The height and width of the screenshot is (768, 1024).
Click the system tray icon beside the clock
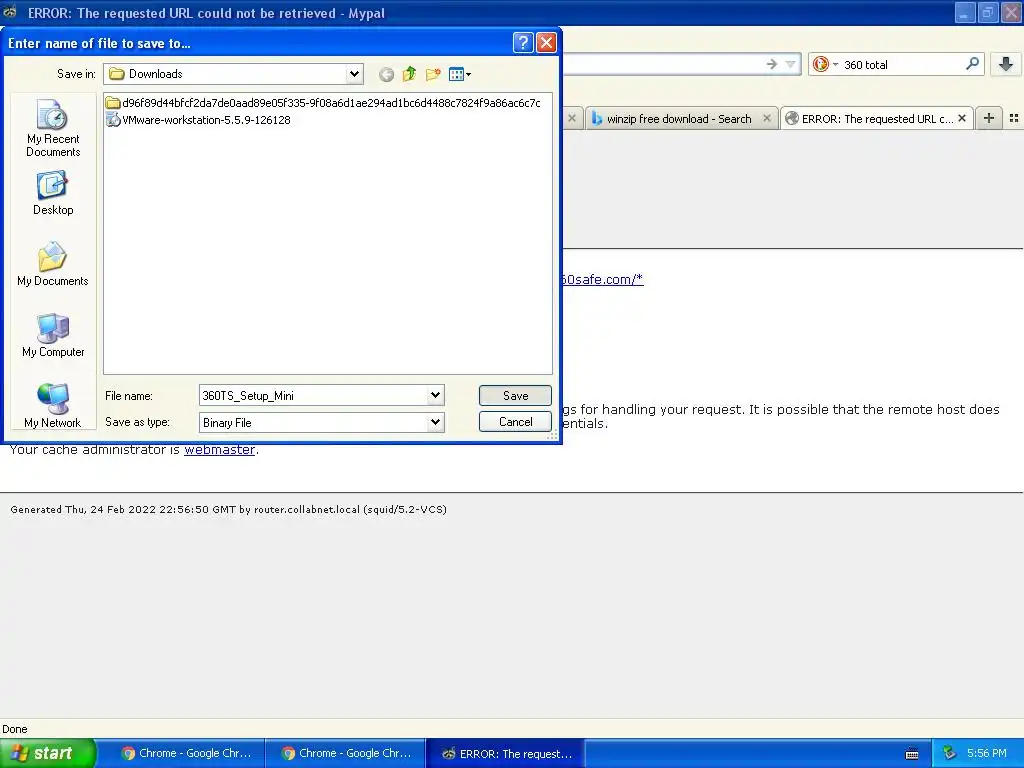tap(950, 753)
